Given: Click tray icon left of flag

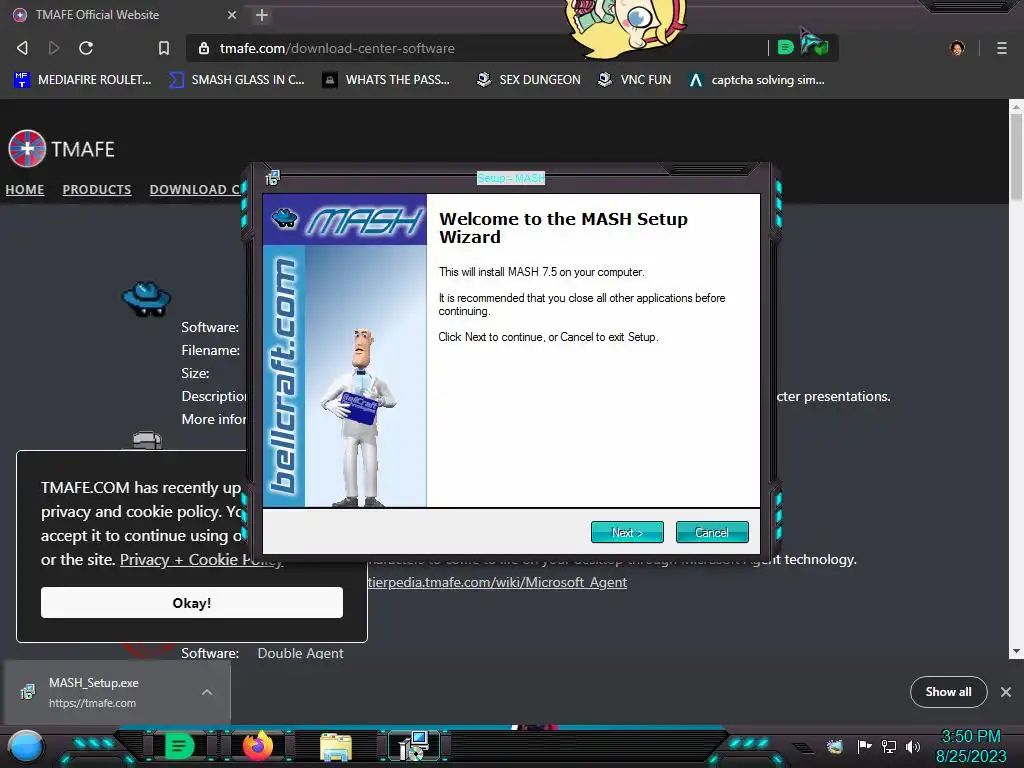Looking at the screenshot, I should 835,746.
